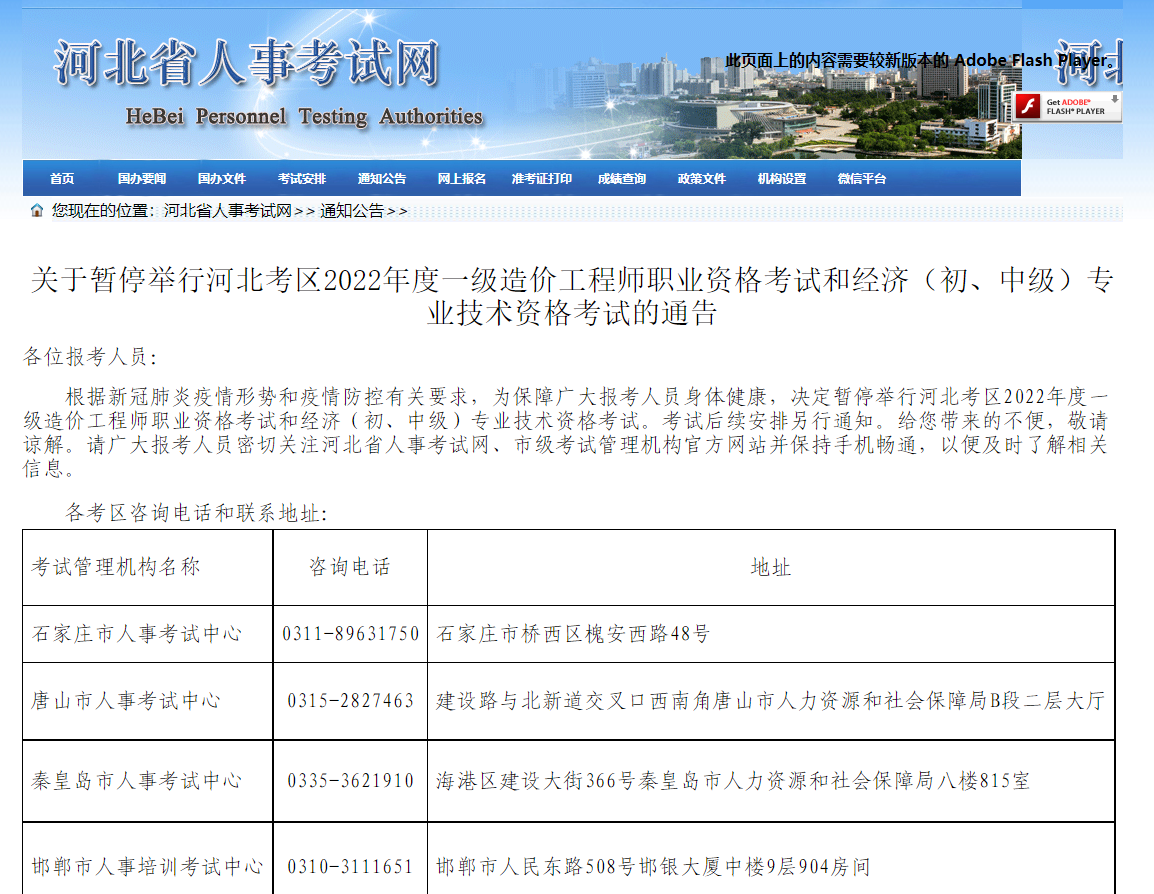Open the 国办文件 menu item
Image resolution: width=1154 pixels, height=894 pixels.
point(222,179)
